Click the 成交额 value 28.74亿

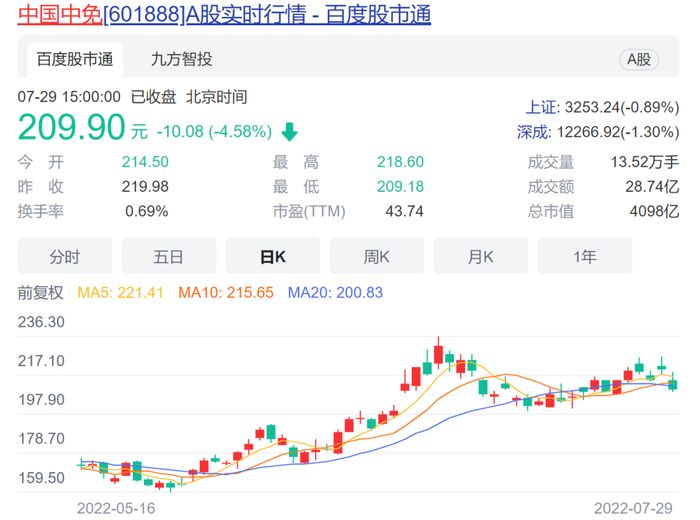click(x=652, y=187)
